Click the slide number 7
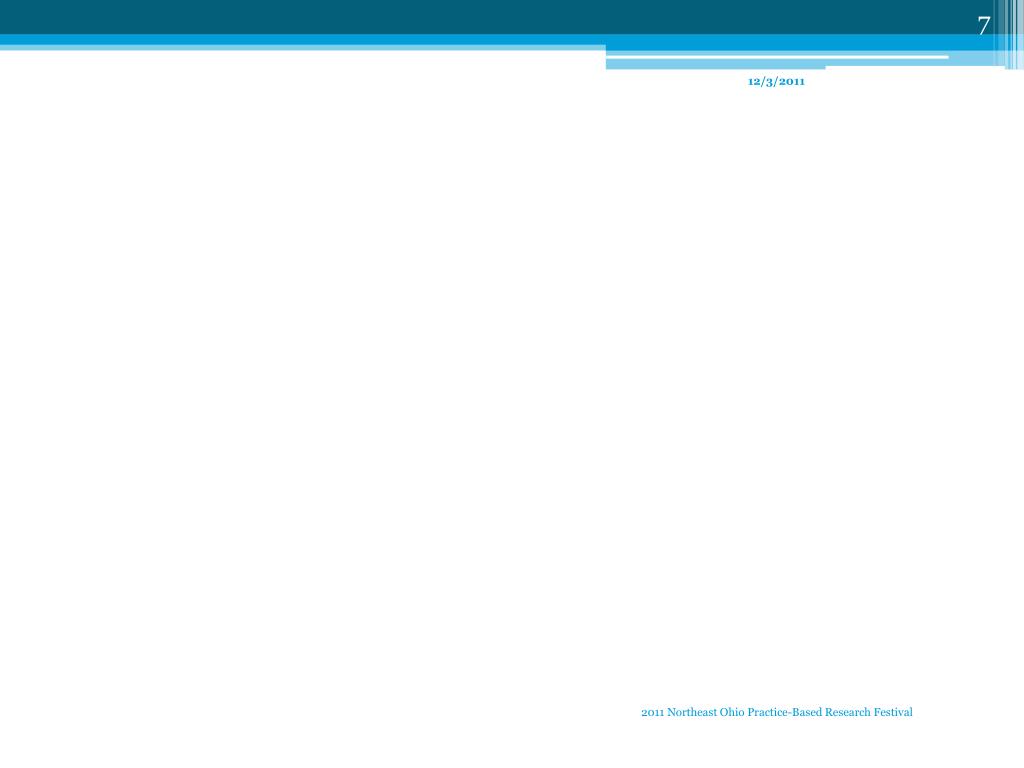The height and width of the screenshot is (768, 1024). point(984,26)
